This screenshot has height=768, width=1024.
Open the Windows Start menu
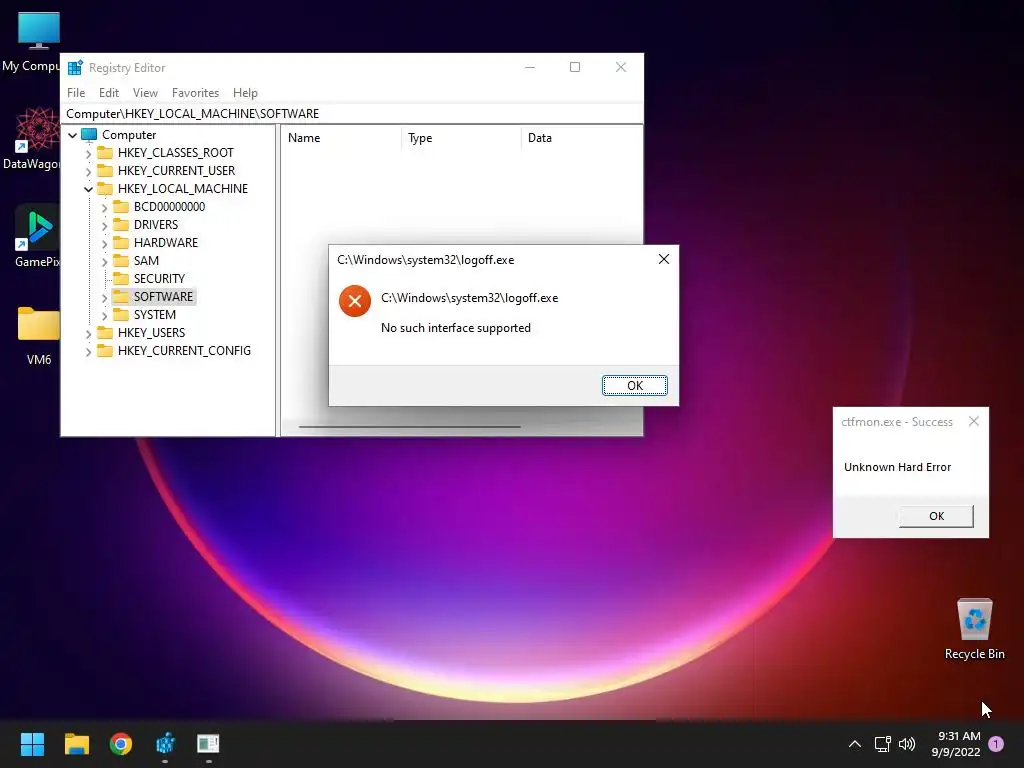coord(32,744)
